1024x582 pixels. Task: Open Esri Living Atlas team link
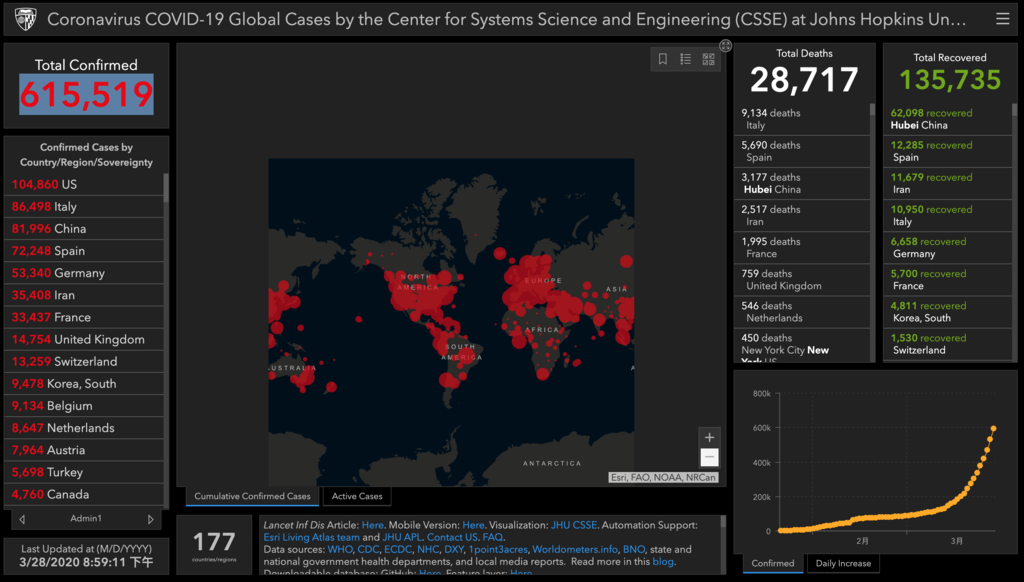click(312, 537)
